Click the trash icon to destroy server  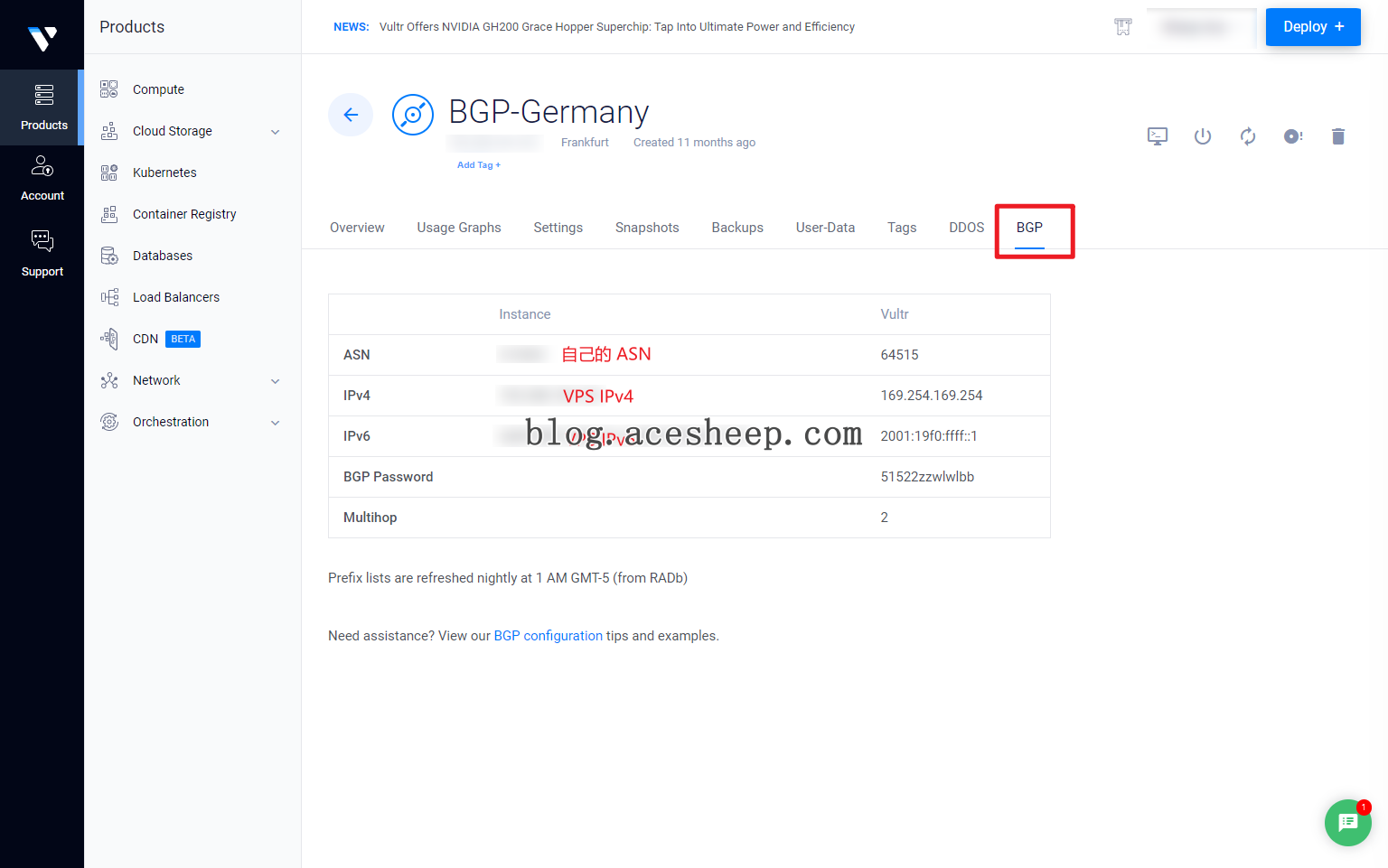point(1338,136)
